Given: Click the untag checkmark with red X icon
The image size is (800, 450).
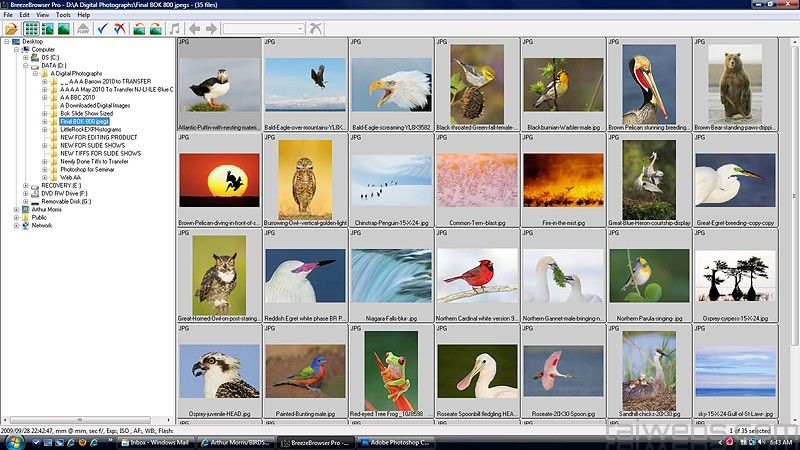Looking at the screenshot, I should [119, 29].
